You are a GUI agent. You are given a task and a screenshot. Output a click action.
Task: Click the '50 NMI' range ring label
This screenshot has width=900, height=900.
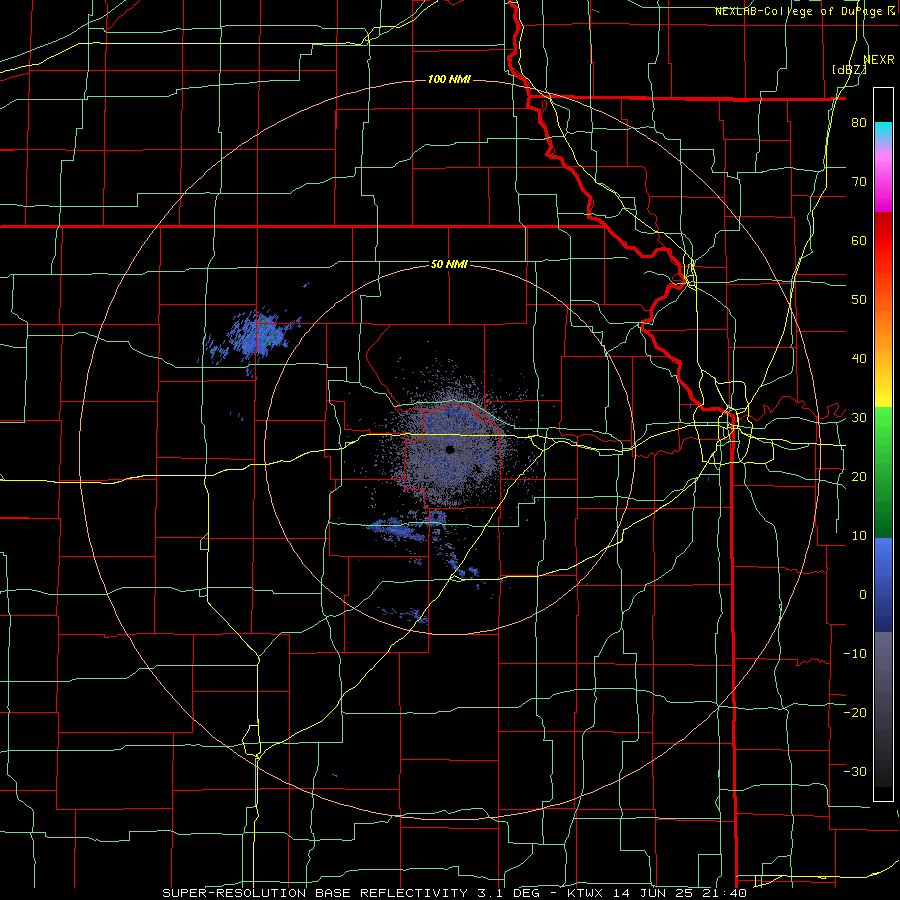pyautogui.click(x=449, y=264)
